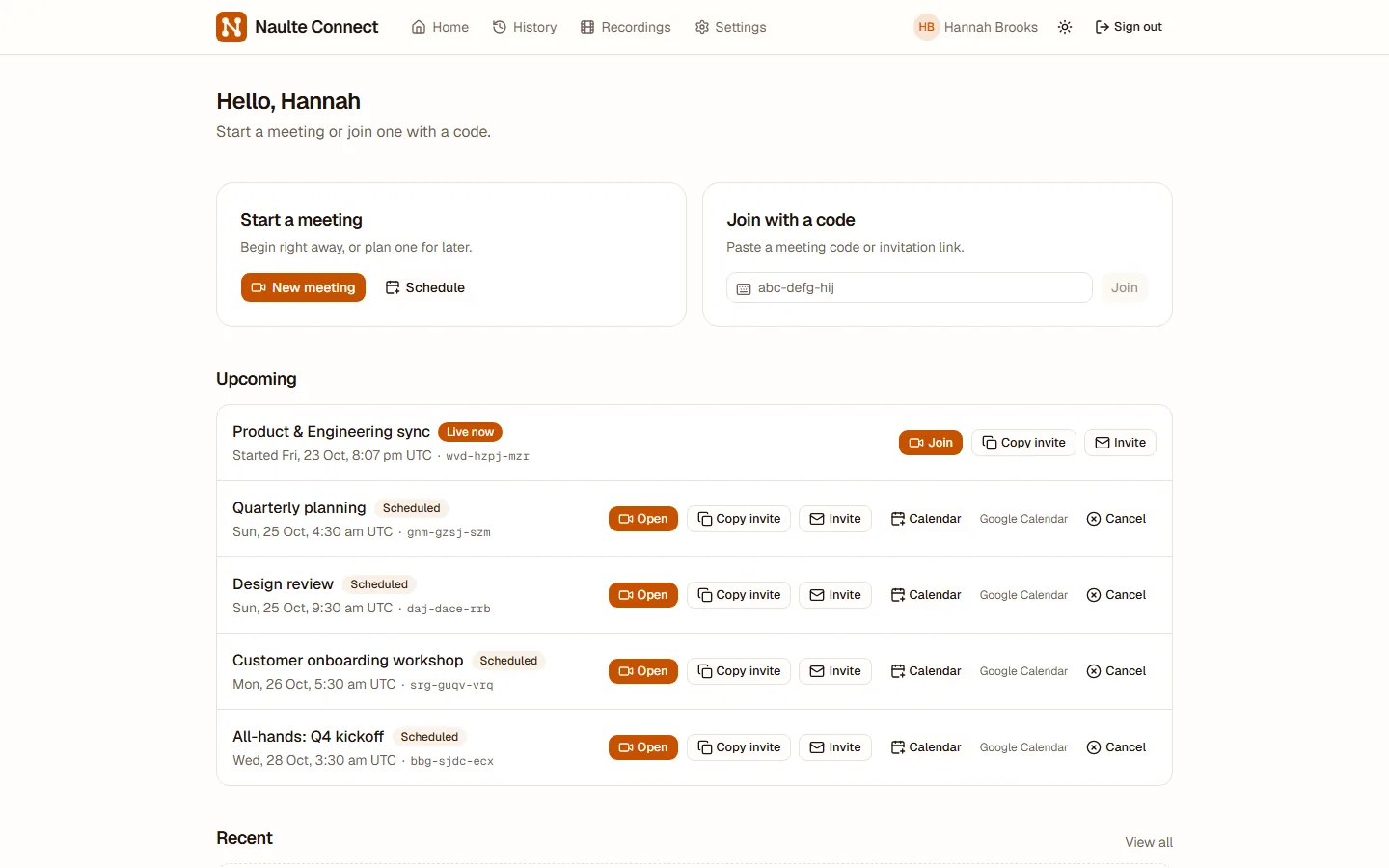The height and width of the screenshot is (868, 1389).
Task: Click the All-hands: Q4 kickoff title
Action: (x=308, y=737)
